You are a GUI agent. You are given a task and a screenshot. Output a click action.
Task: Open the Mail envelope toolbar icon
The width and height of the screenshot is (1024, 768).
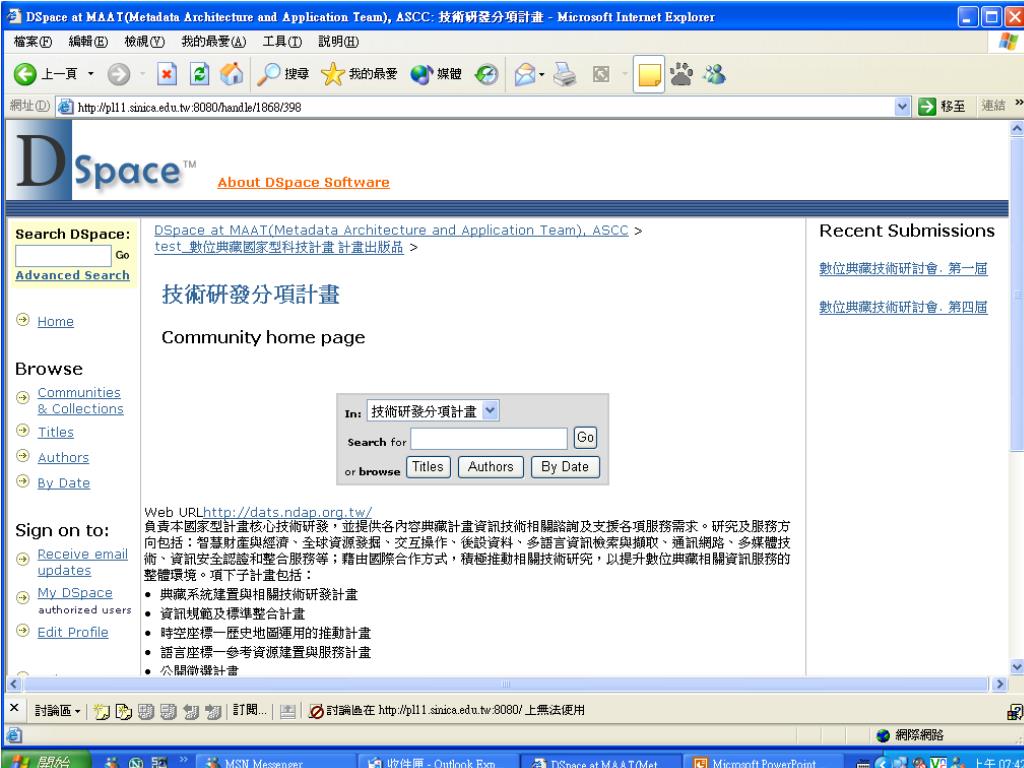pos(524,74)
